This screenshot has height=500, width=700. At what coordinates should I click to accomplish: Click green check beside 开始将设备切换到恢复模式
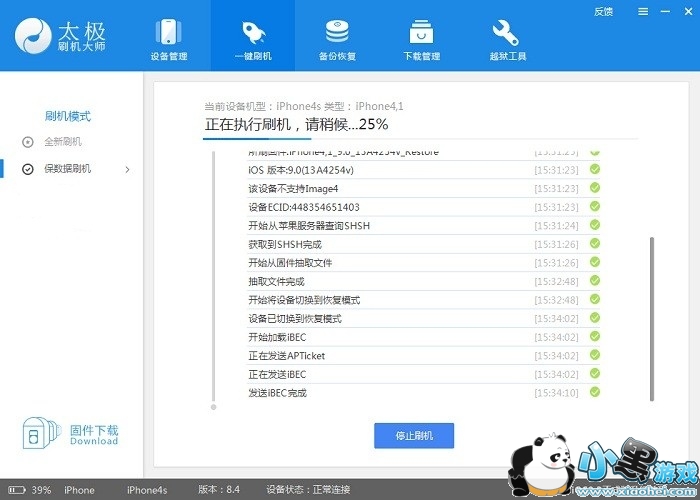click(595, 299)
